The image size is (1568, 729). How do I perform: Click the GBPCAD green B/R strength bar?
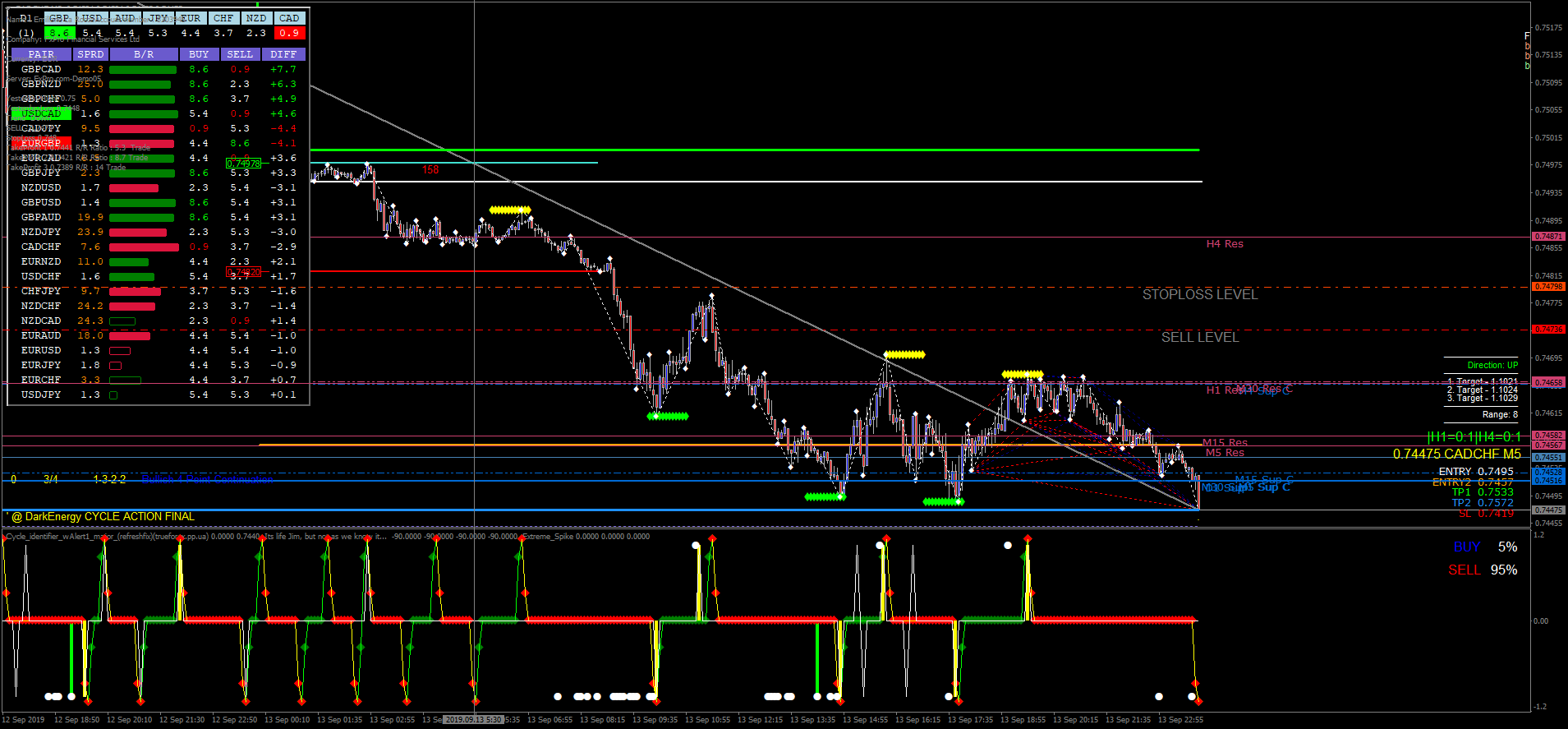click(143, 70)
